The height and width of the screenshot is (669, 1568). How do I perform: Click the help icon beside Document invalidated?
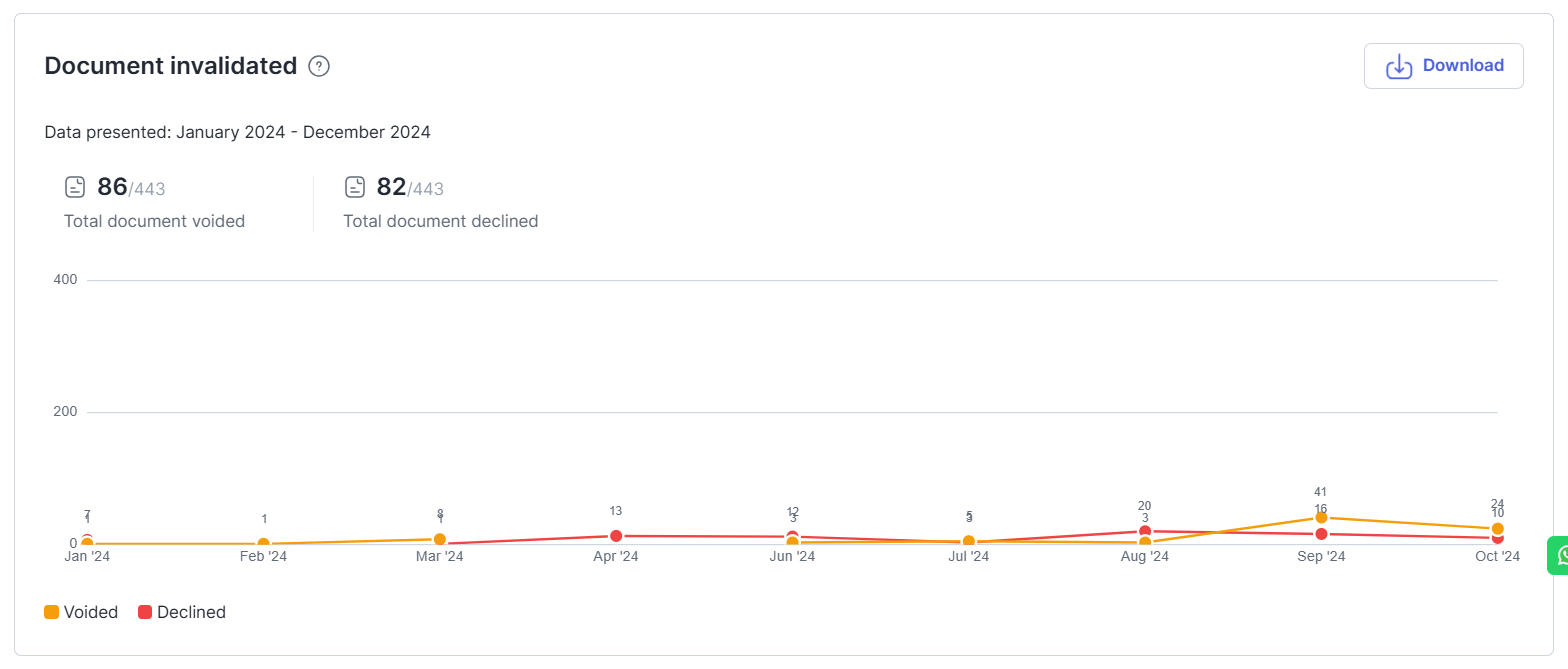tap(319, 66)
